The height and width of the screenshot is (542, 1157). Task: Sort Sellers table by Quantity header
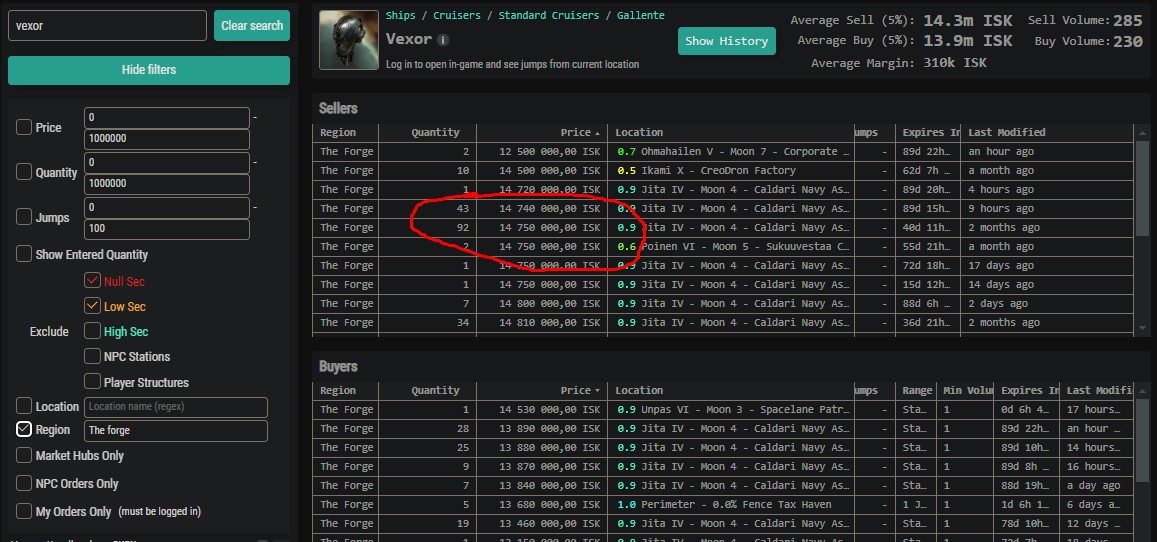coord(427,133)
